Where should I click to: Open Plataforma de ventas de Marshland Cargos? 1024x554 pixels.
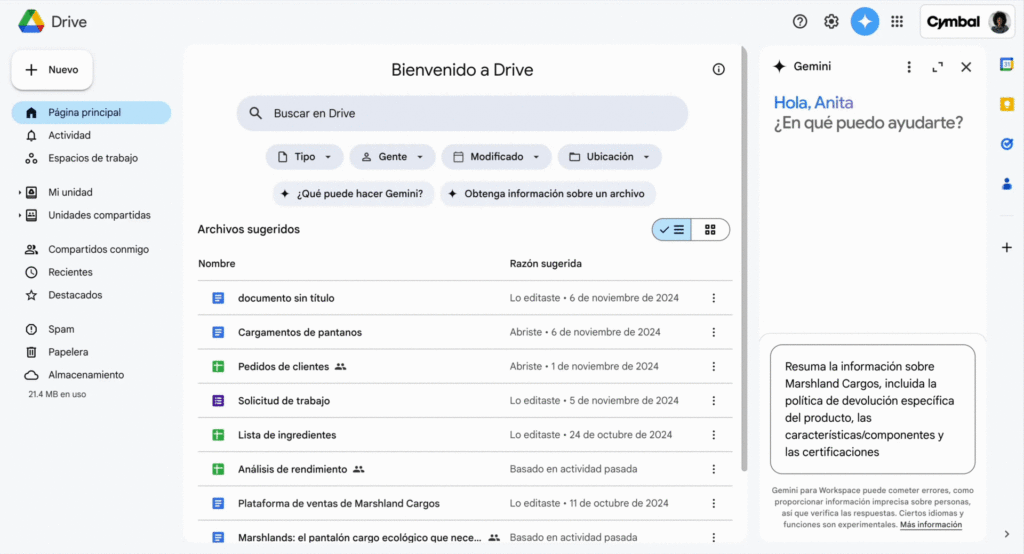point(338,504)
